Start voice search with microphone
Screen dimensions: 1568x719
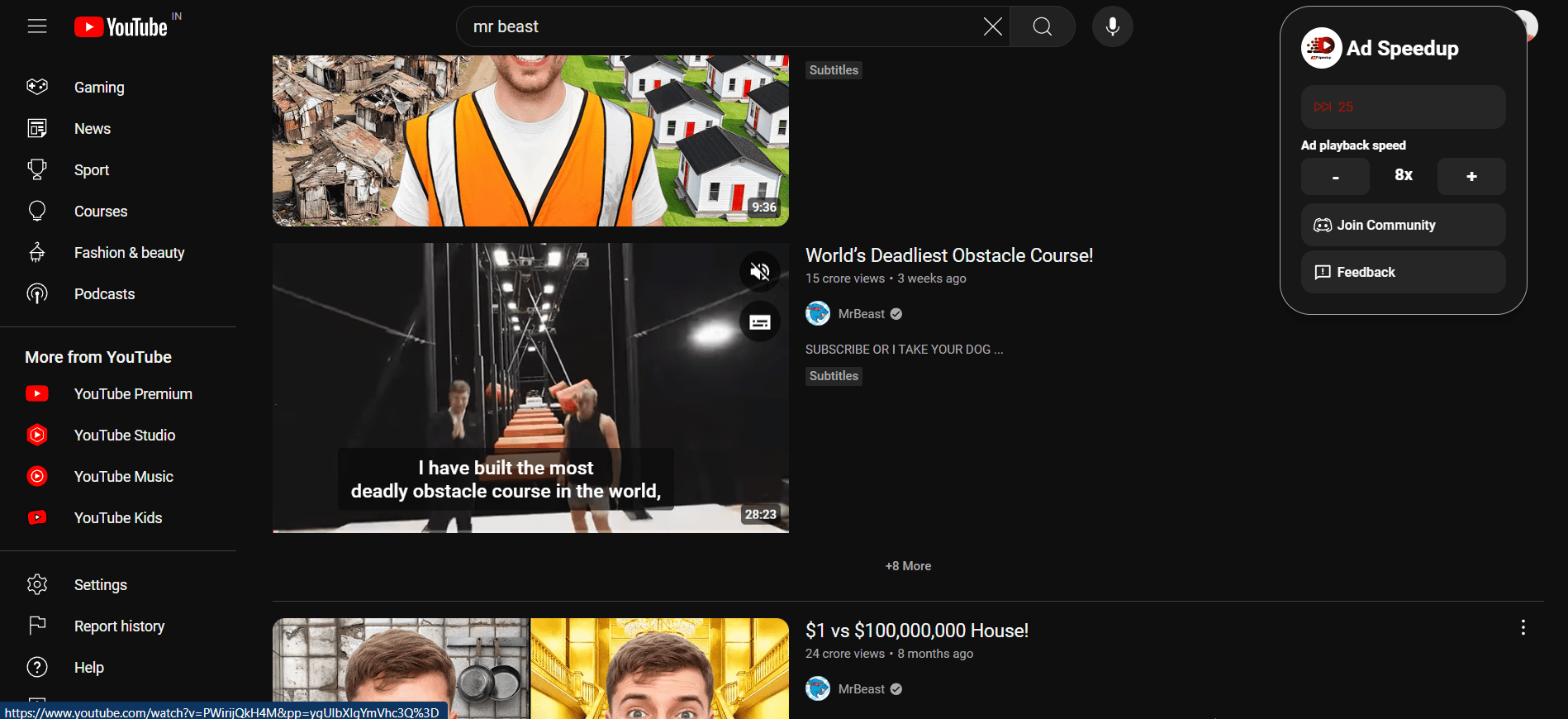1112,26
